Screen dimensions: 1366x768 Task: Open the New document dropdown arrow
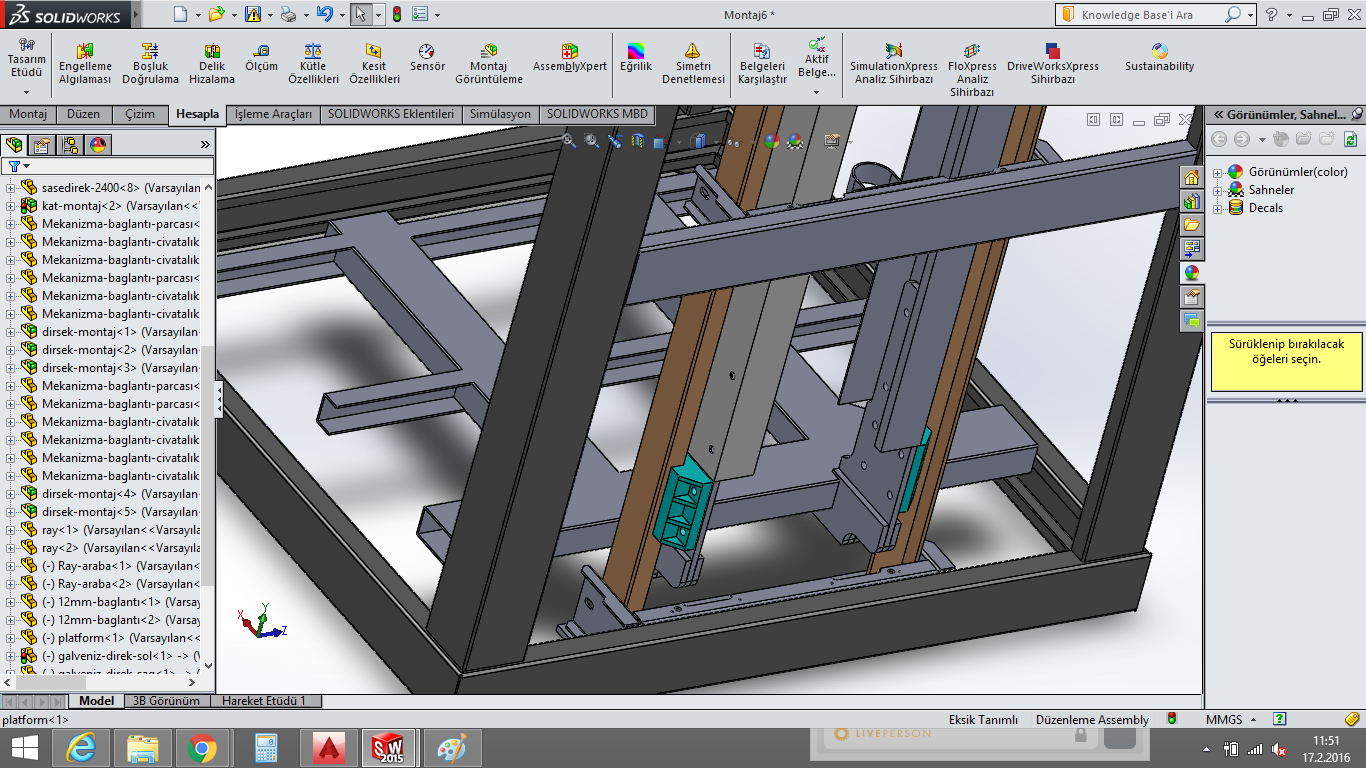click(198, 15)
